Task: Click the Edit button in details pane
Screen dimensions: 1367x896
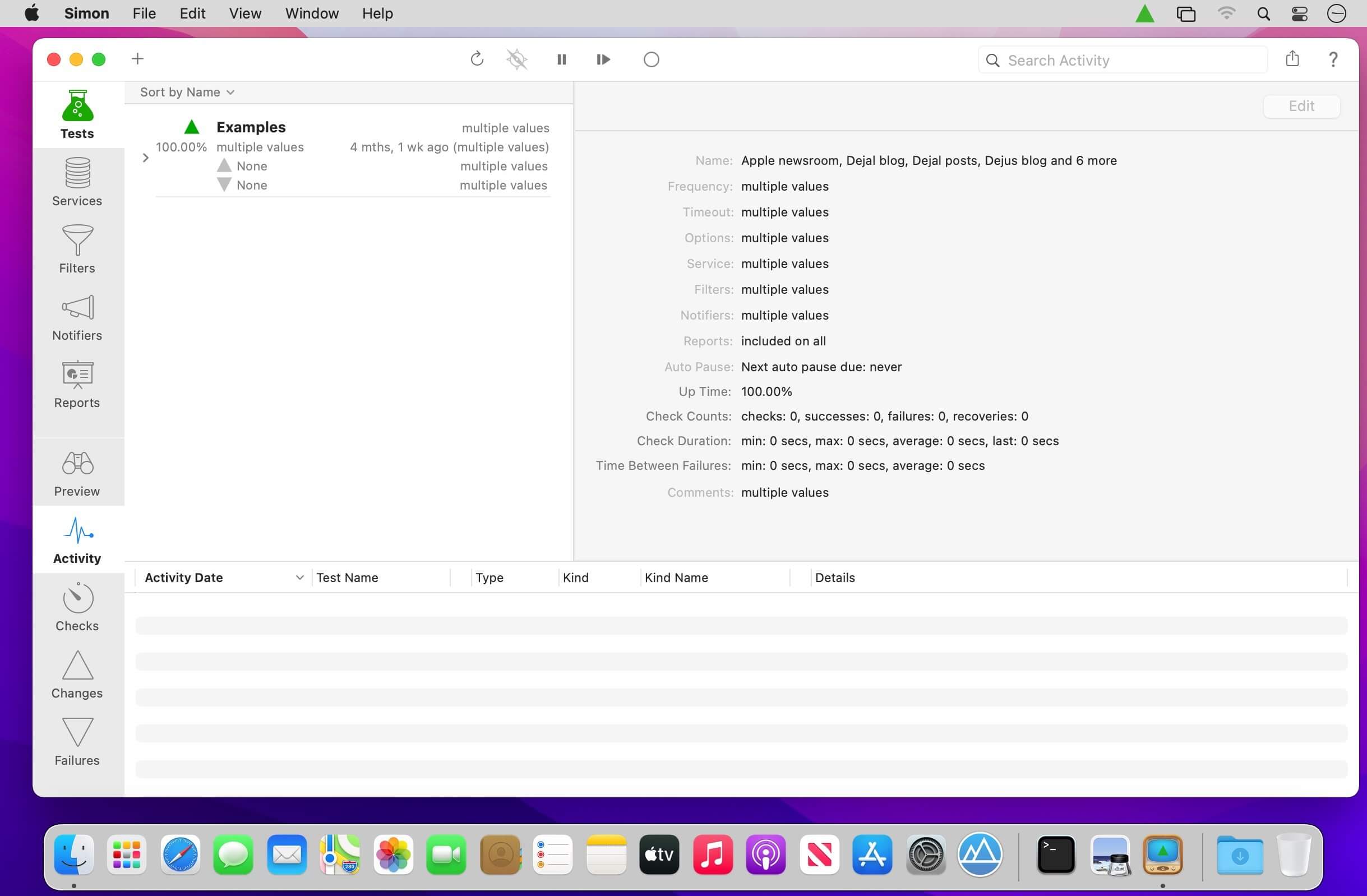Action: [x=1301, y=105]
